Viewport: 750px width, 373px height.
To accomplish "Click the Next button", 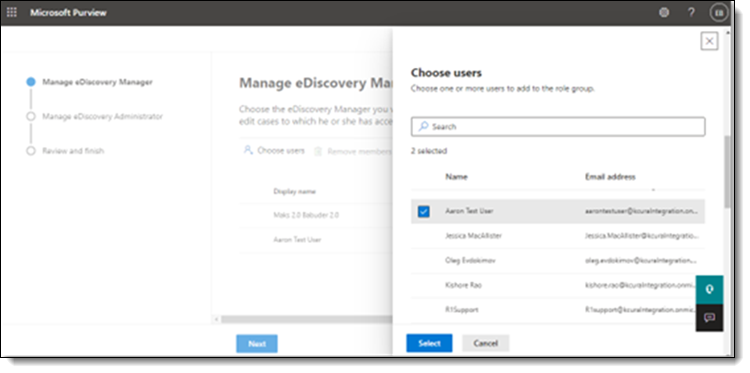I will click(x=257, y=343).
